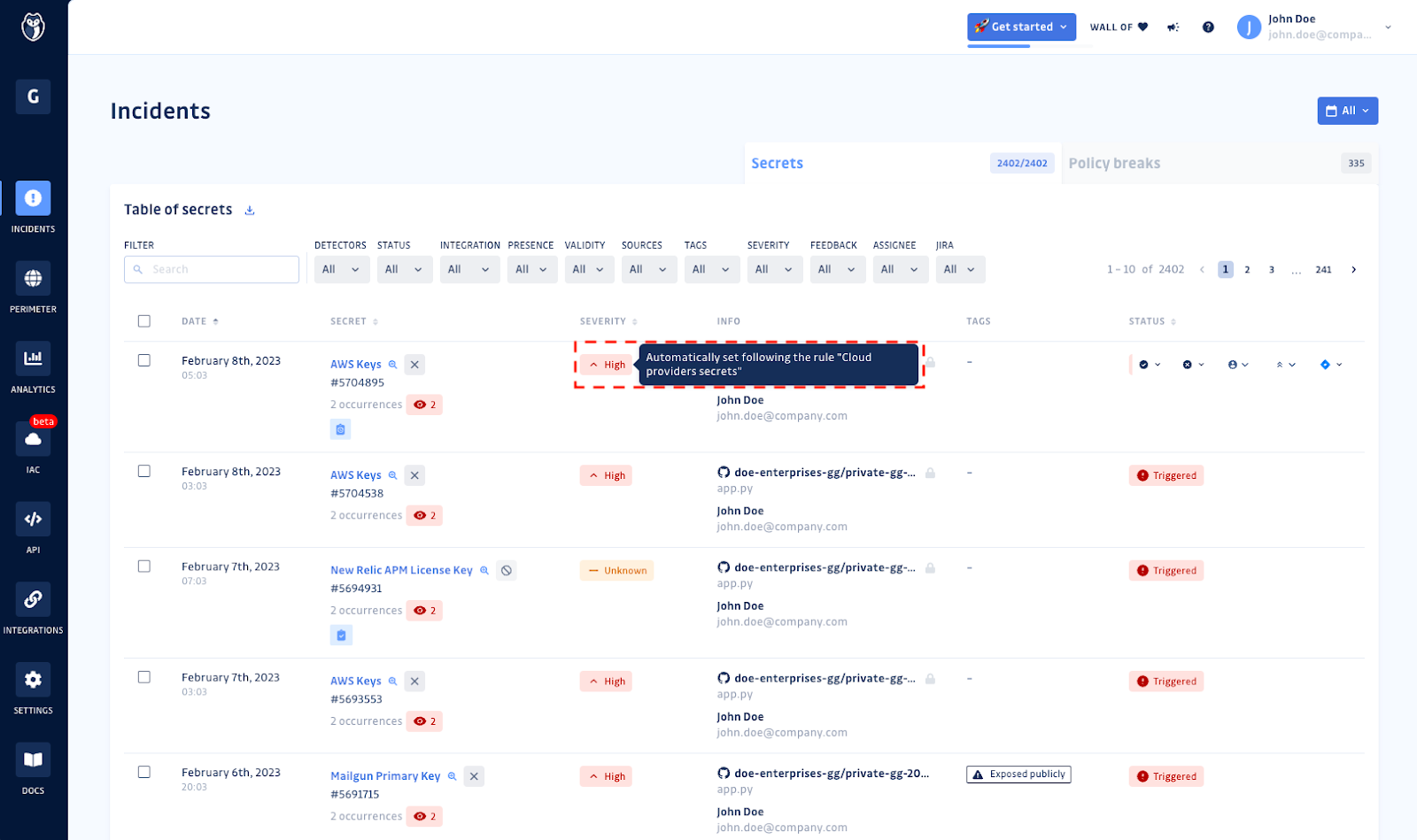Go to the next results page arrow
1417x840 pixels.
pos(1353,270)
